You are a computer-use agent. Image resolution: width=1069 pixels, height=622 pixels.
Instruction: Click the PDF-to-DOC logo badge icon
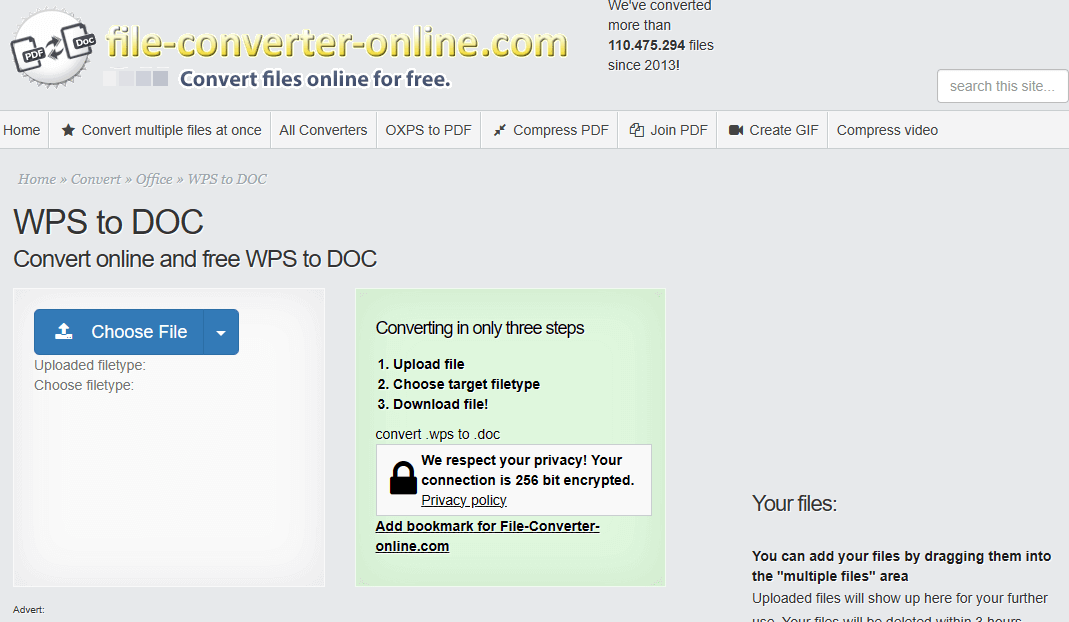50,47
